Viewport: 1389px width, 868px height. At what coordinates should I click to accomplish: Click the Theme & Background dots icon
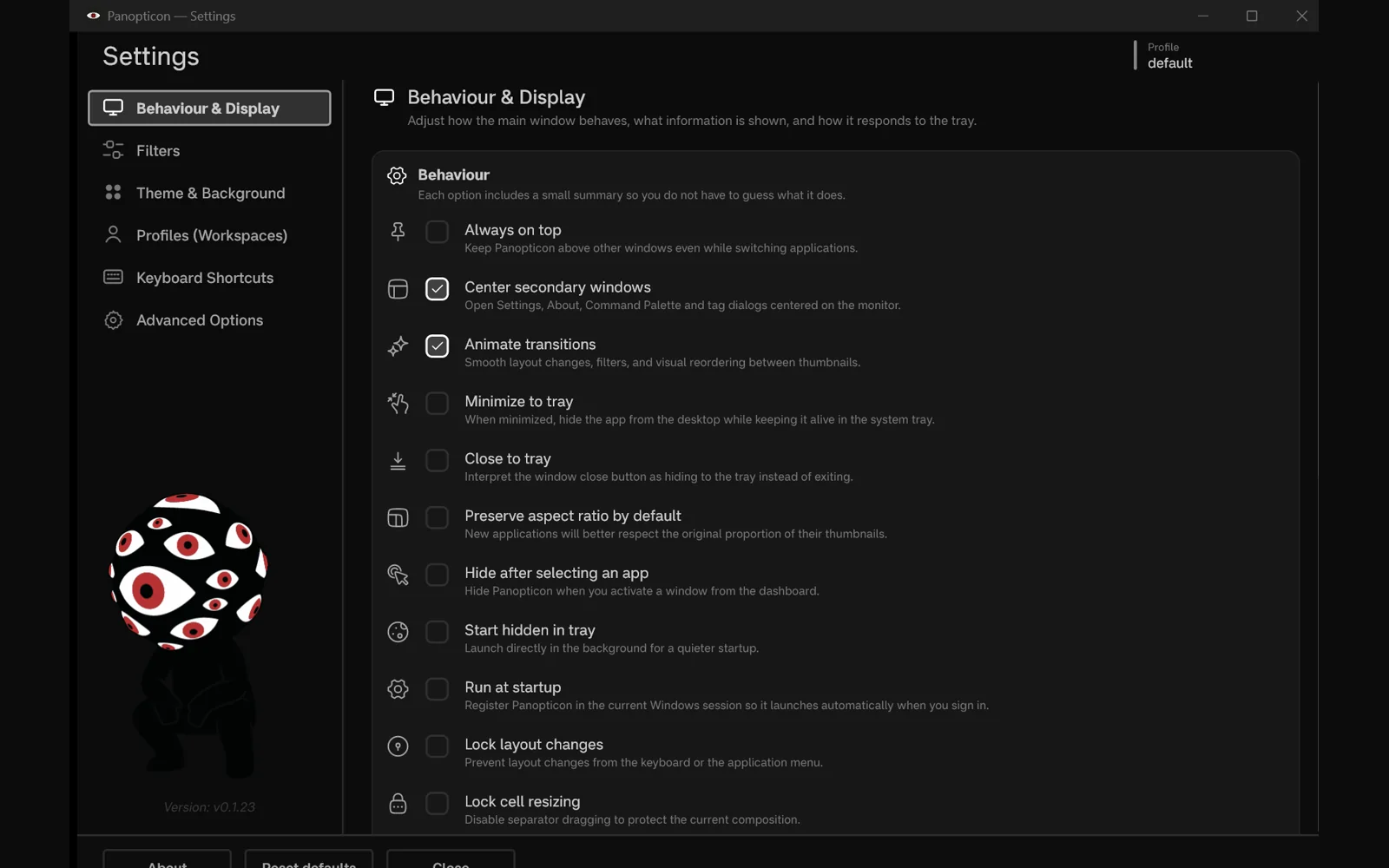click(113, 193)
